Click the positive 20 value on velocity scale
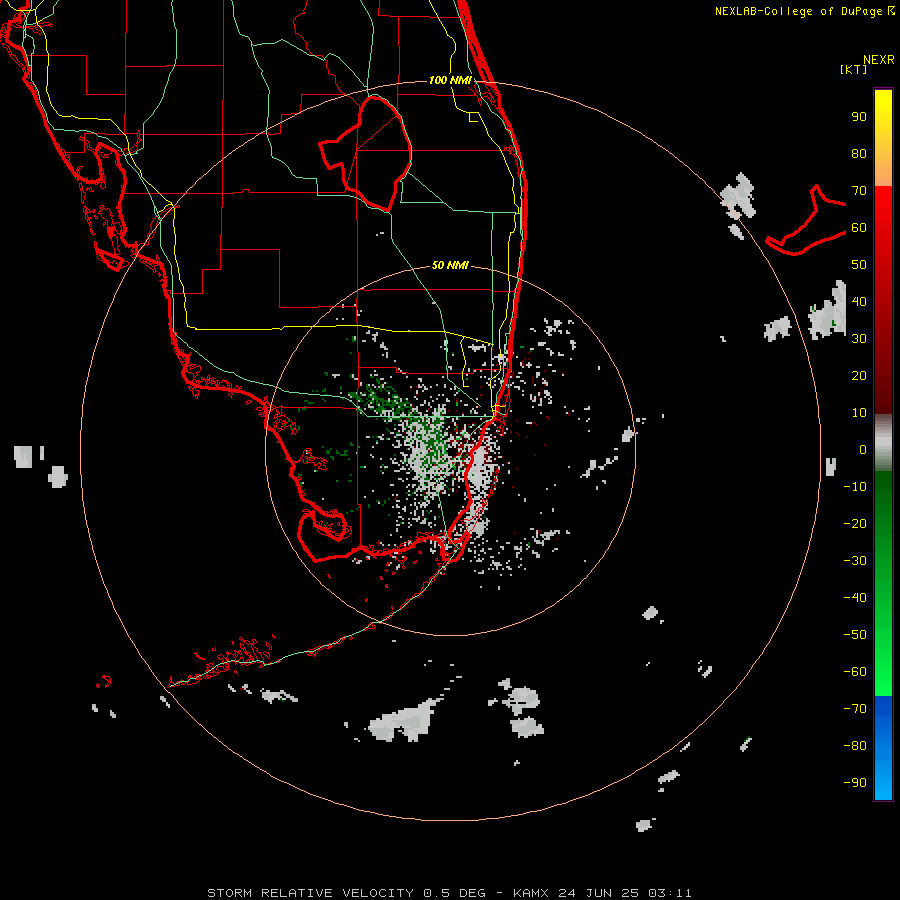The height and width of the screenshot is (900, 900). 859,375
